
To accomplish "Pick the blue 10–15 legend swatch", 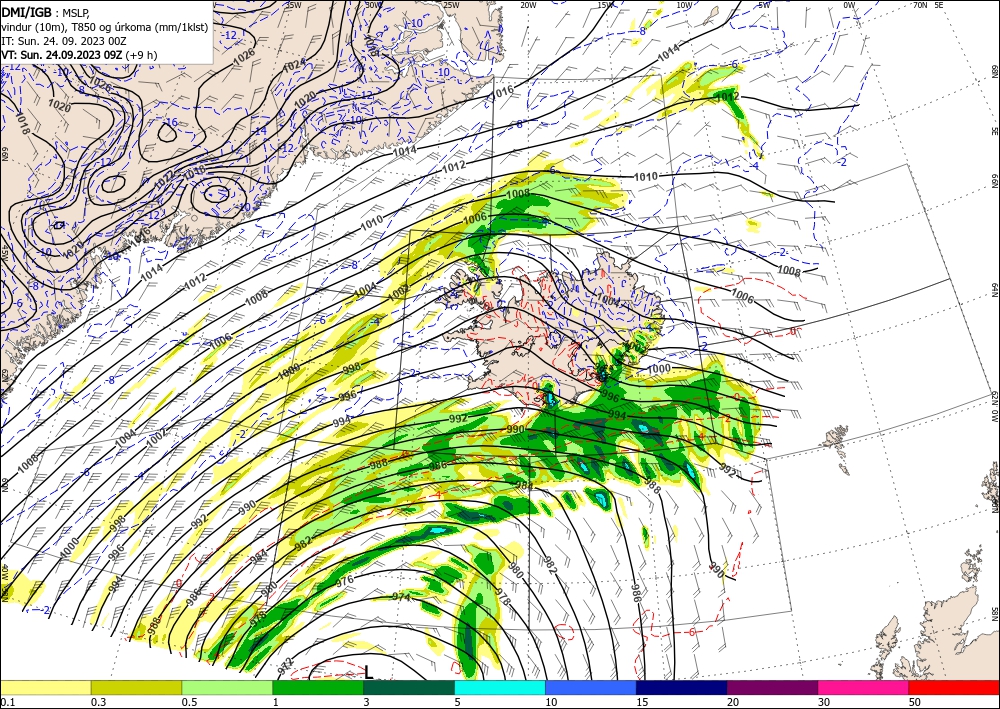I will tap(591, 687).
